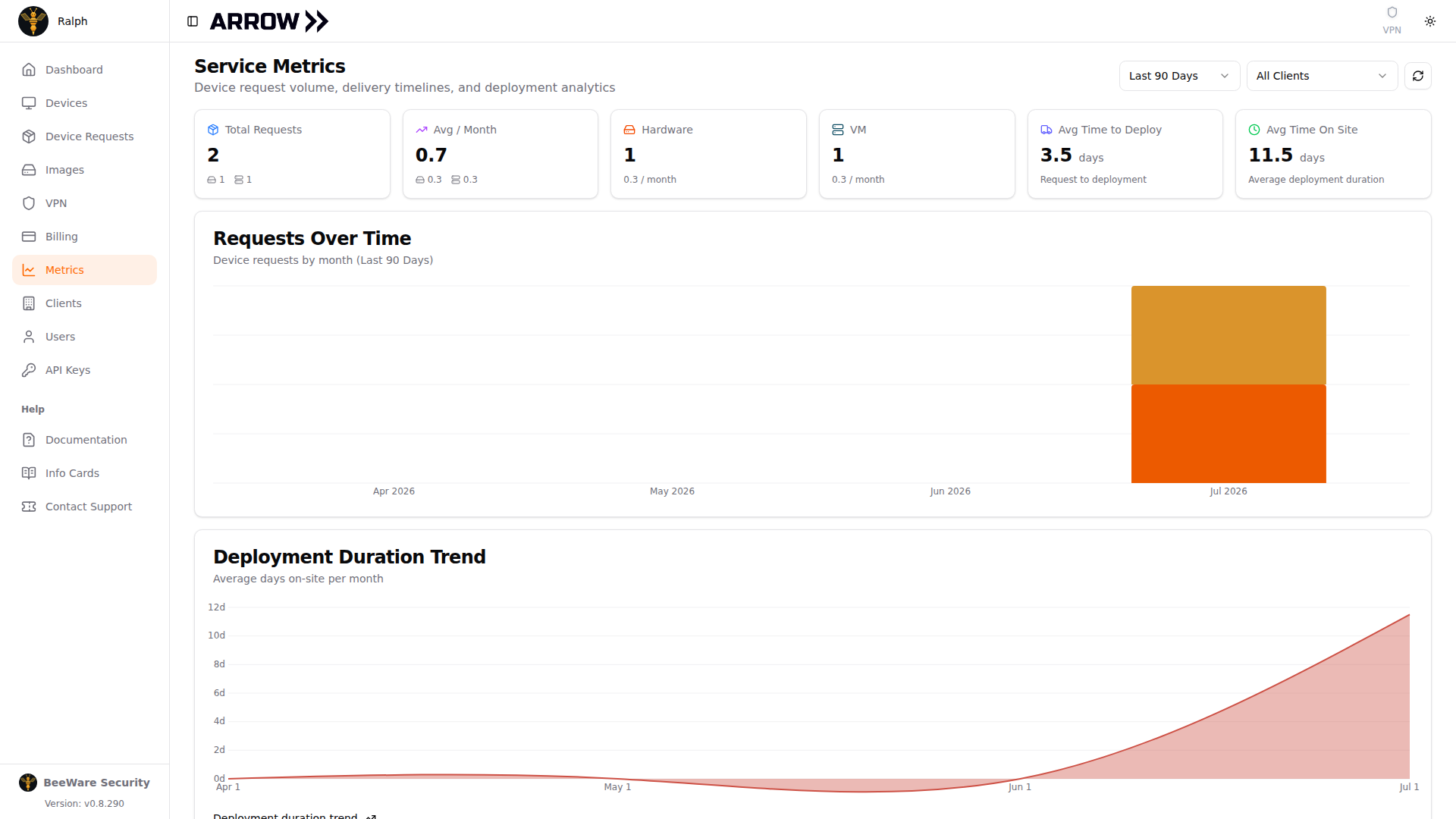Click the Hardware card icon
This screenshot has height=819, width=1456.
(629, 130)
